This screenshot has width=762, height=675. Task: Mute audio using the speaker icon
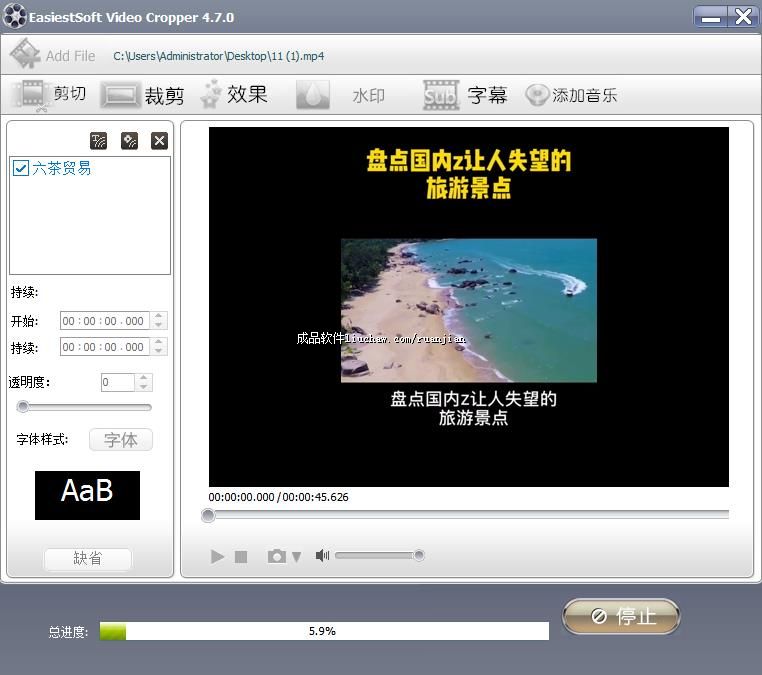pos(322,556)
